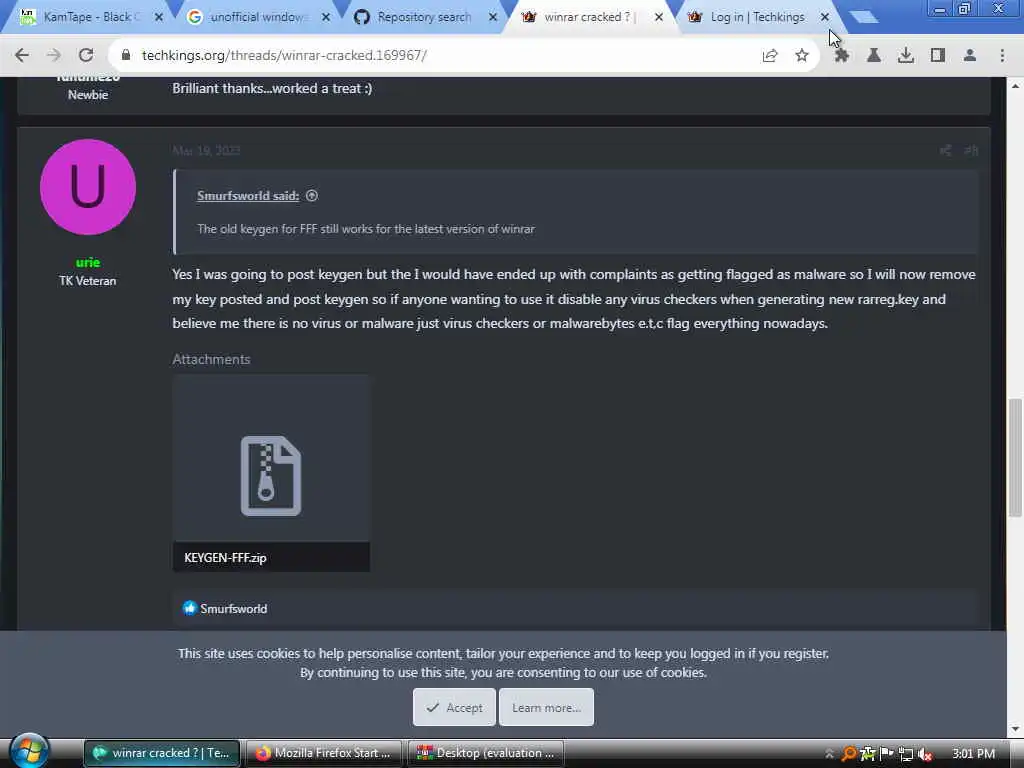Click the Smurfsworld reaction name
Image resolution: width=1024 pixels, height=768 pixels.
click(233, 609)
